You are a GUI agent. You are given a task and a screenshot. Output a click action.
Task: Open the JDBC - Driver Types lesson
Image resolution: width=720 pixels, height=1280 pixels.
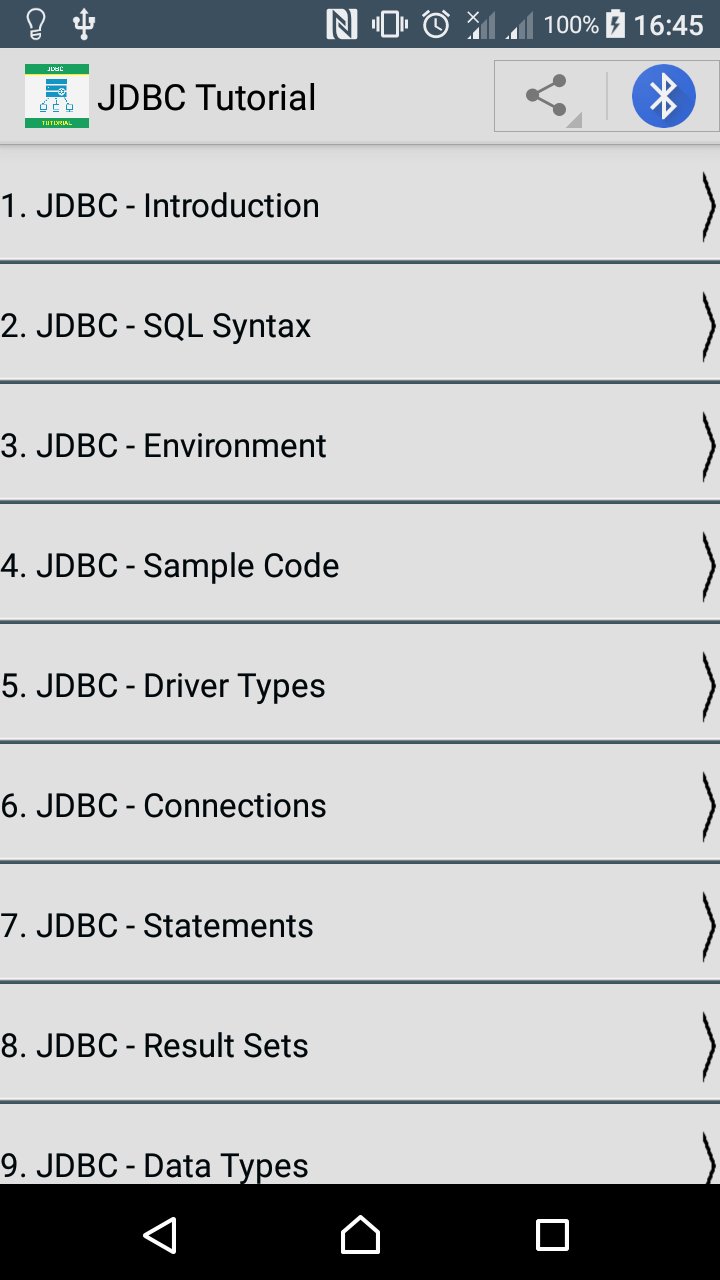(x=360, y=685)
